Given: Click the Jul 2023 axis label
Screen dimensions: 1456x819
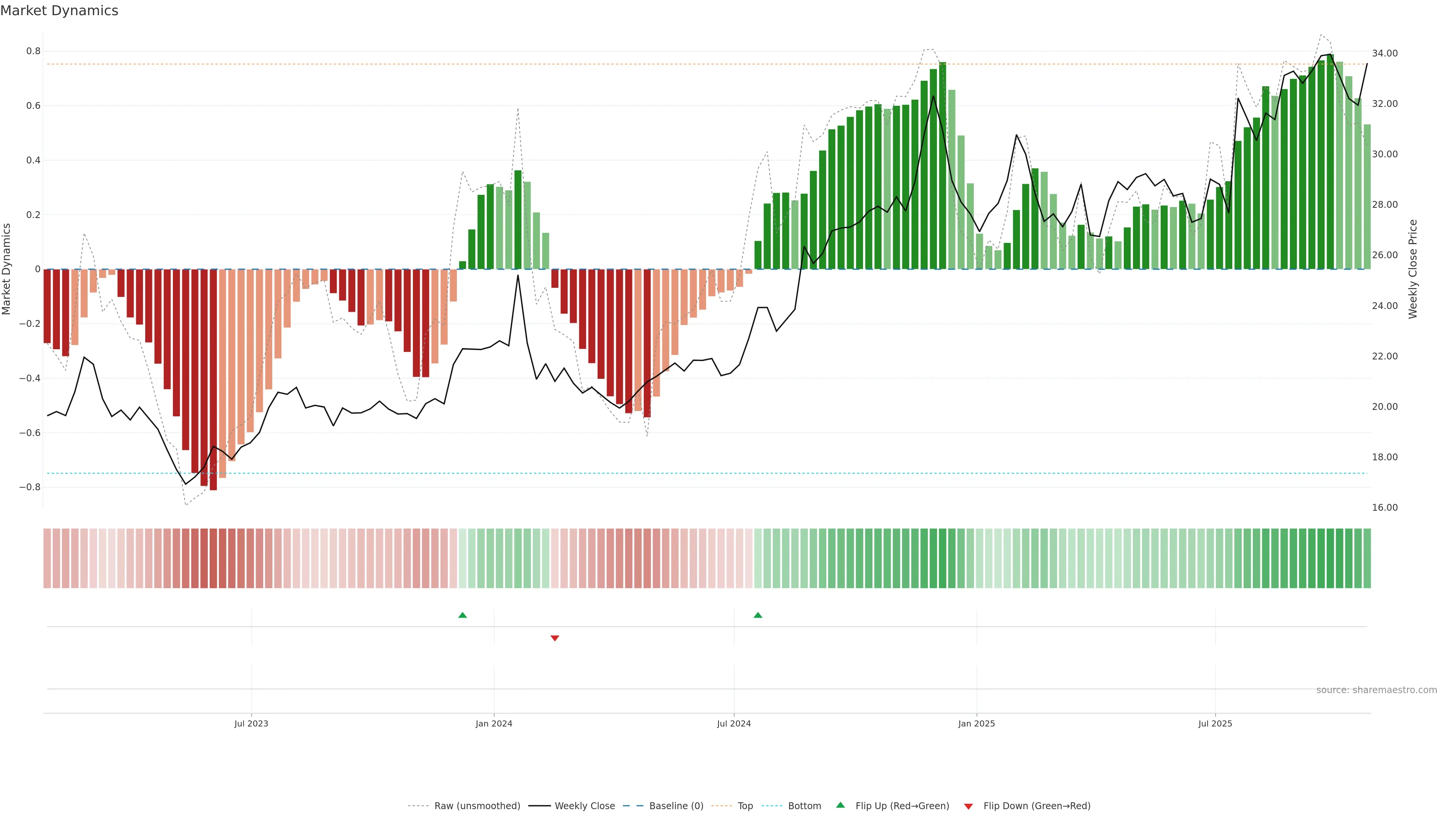Looking at the screenshot, I should coord(251,723).
